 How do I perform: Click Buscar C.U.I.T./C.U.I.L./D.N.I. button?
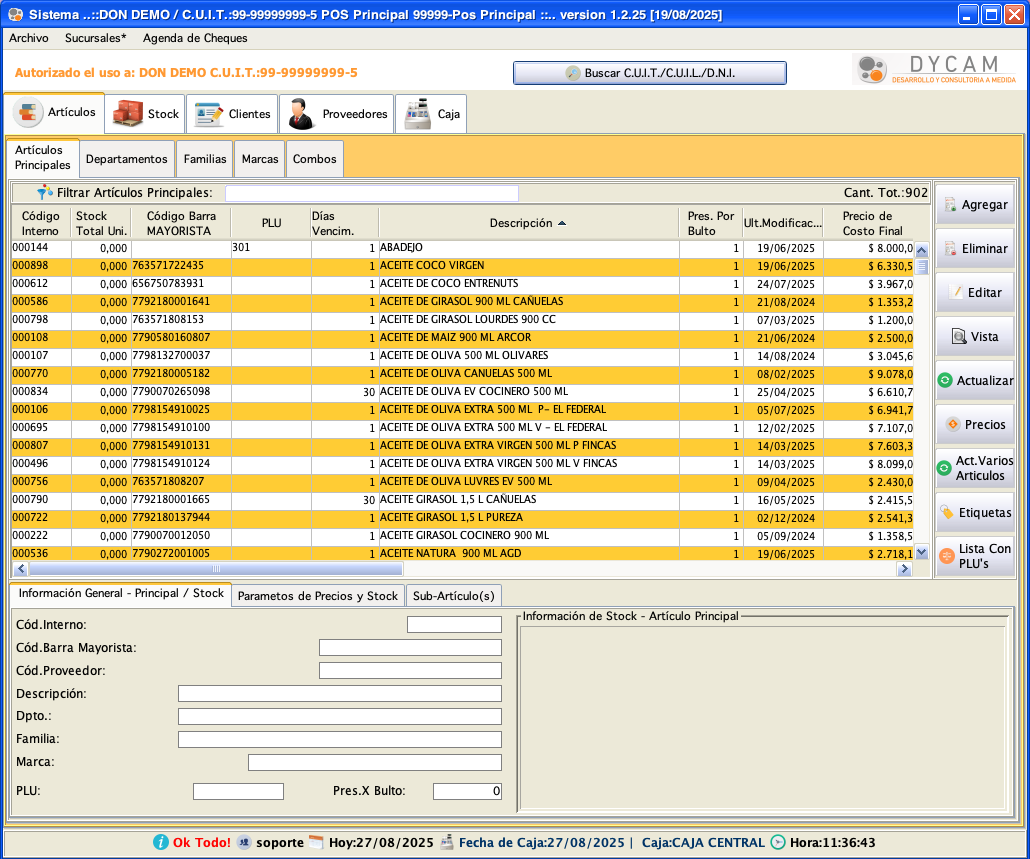(x=650, y=73)
